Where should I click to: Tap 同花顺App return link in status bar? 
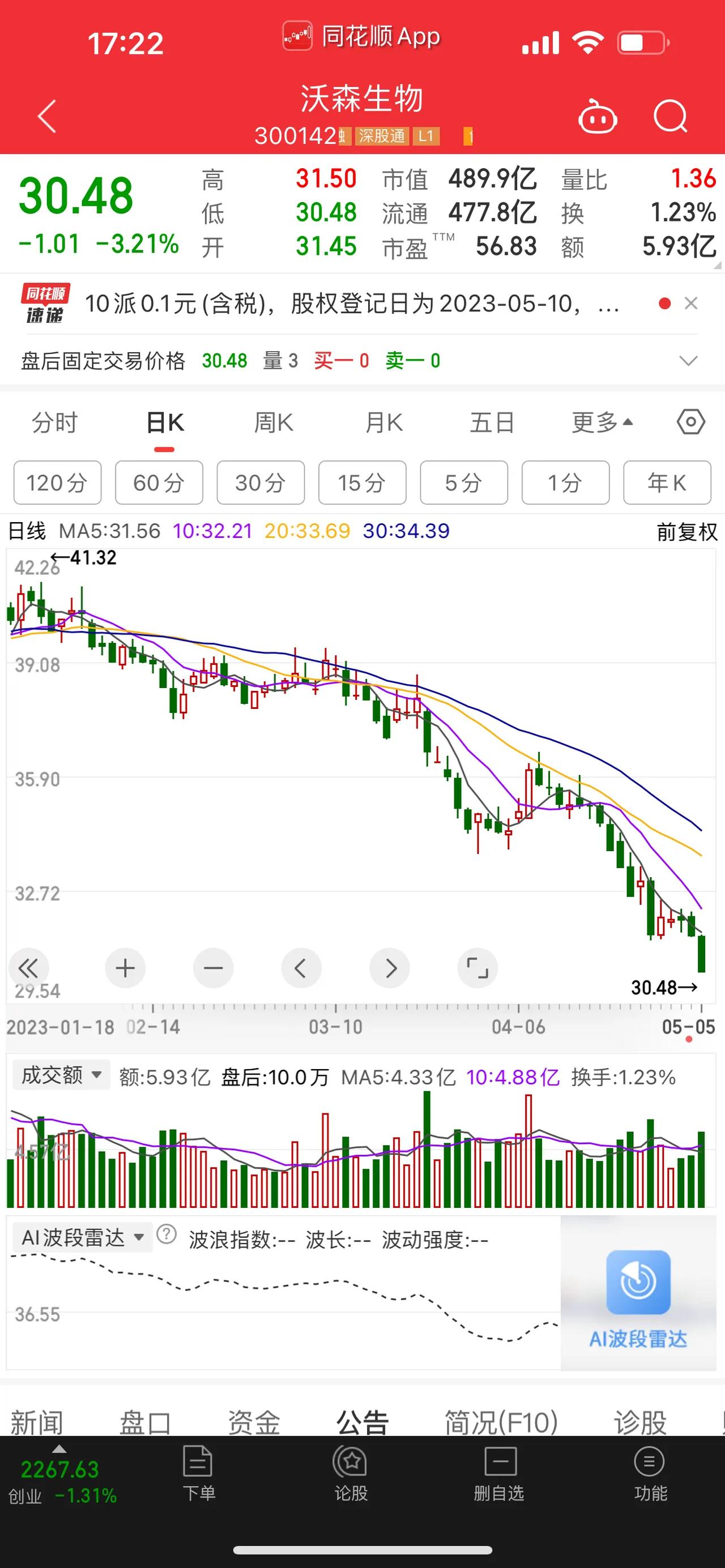click(x=361, y=36)
